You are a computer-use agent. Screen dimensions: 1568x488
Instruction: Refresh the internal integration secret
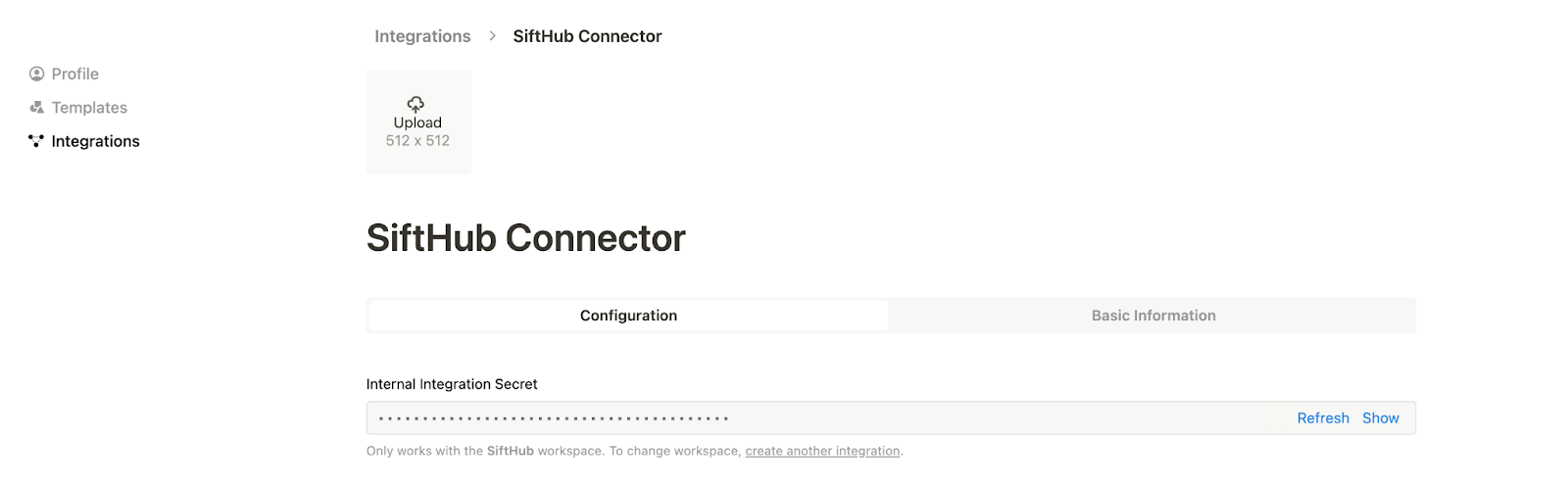point(1323,418)
